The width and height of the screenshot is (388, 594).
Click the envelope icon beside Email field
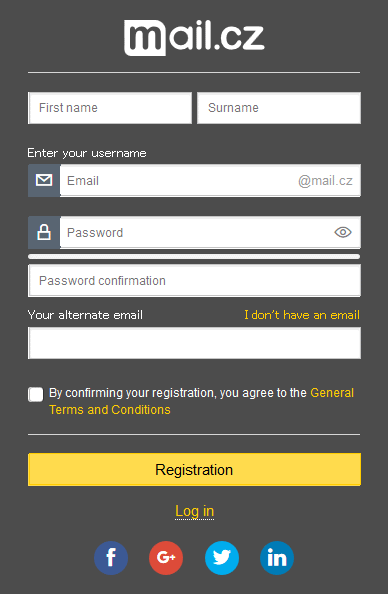(x=44, y=180)
